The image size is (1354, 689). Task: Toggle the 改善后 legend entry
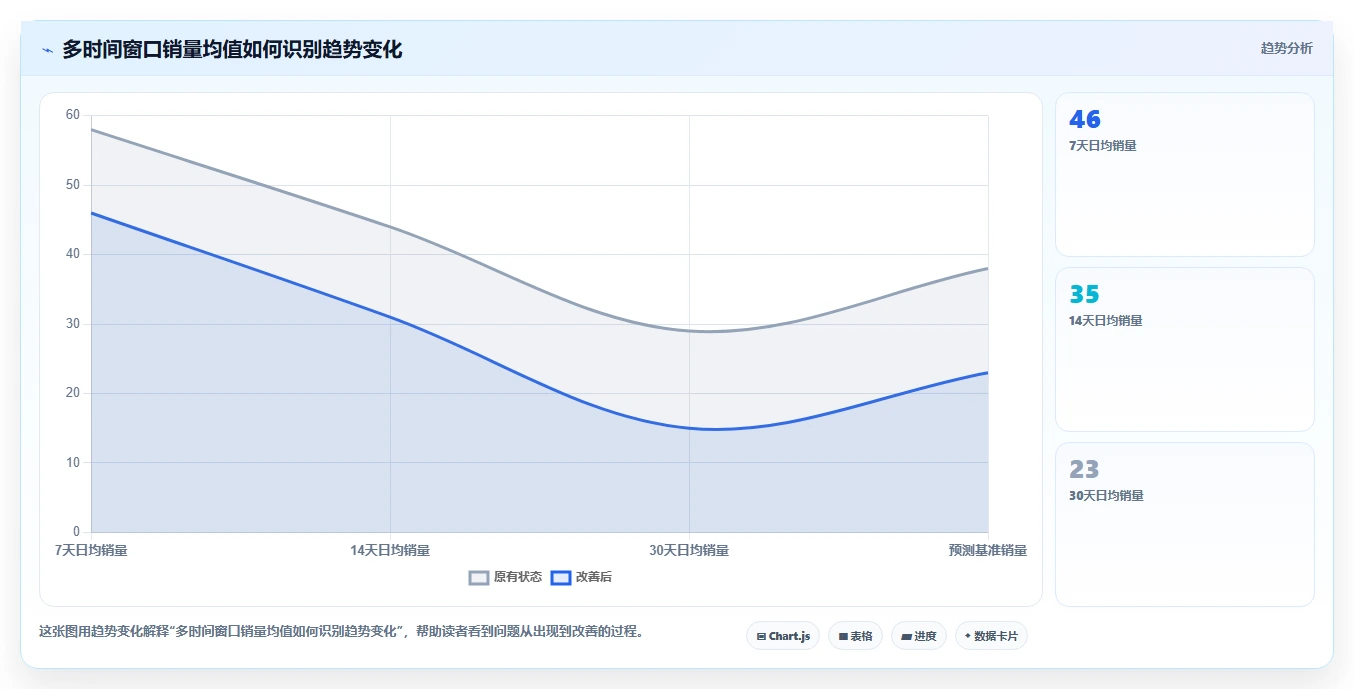tap(581, 577)
